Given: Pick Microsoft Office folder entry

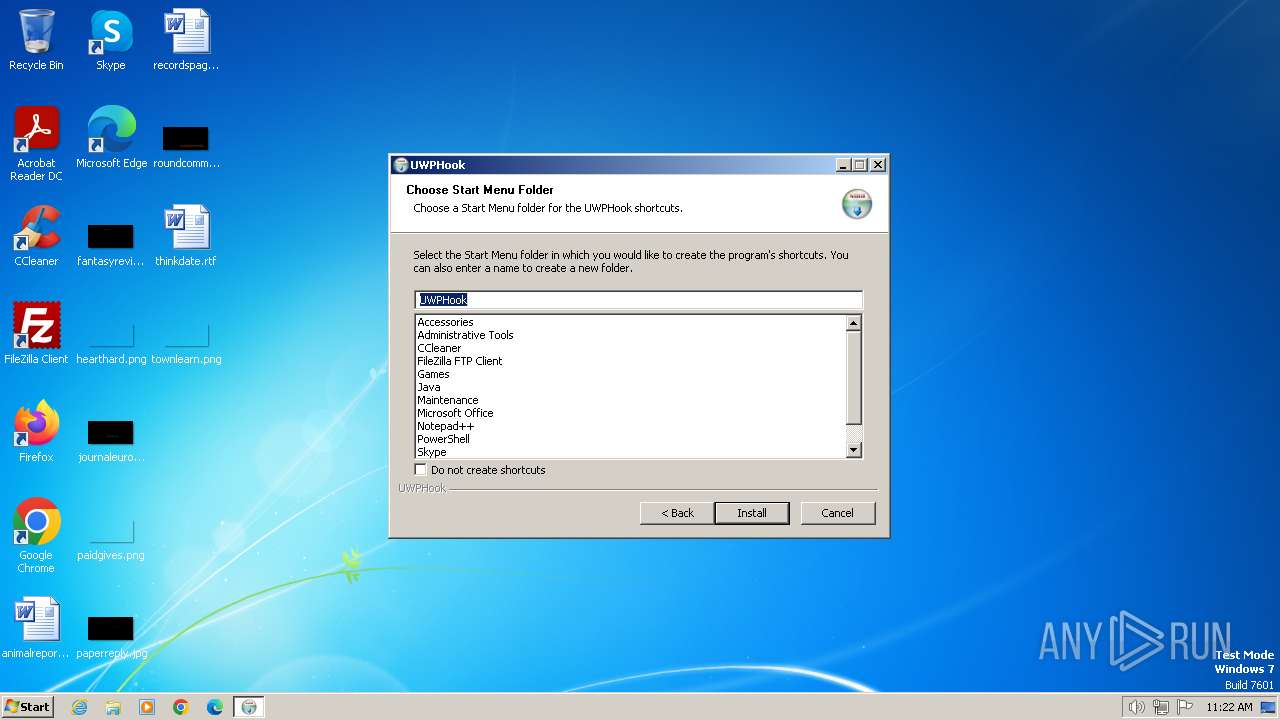Looking at the screenshot, I should click(455, 413).
